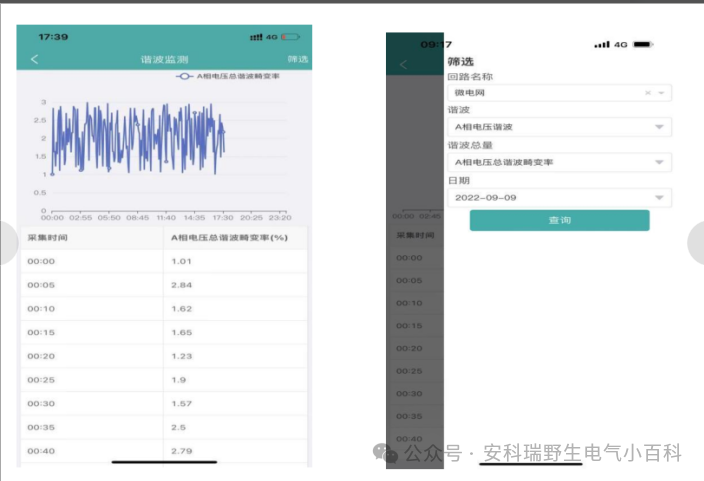Select the 00:00 row with value 1.01
704x481 pixels.
point(164,261)
